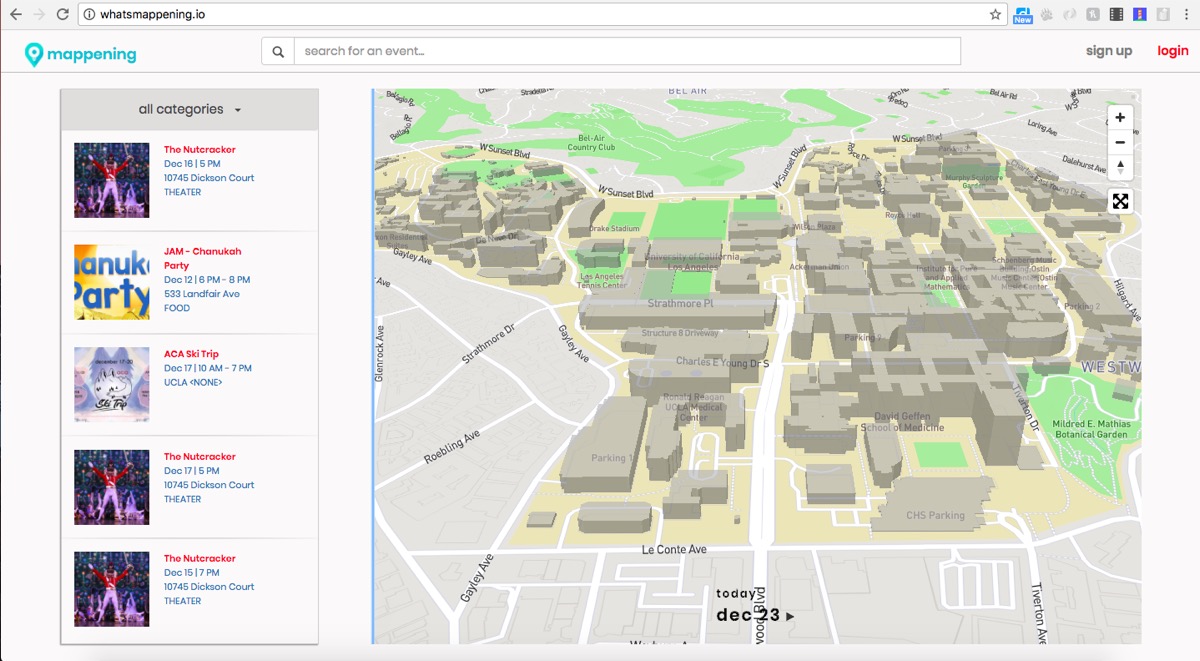This screenshot has height=661, width=1200.
Task: Go back in browser
Action: pos(15,15)
